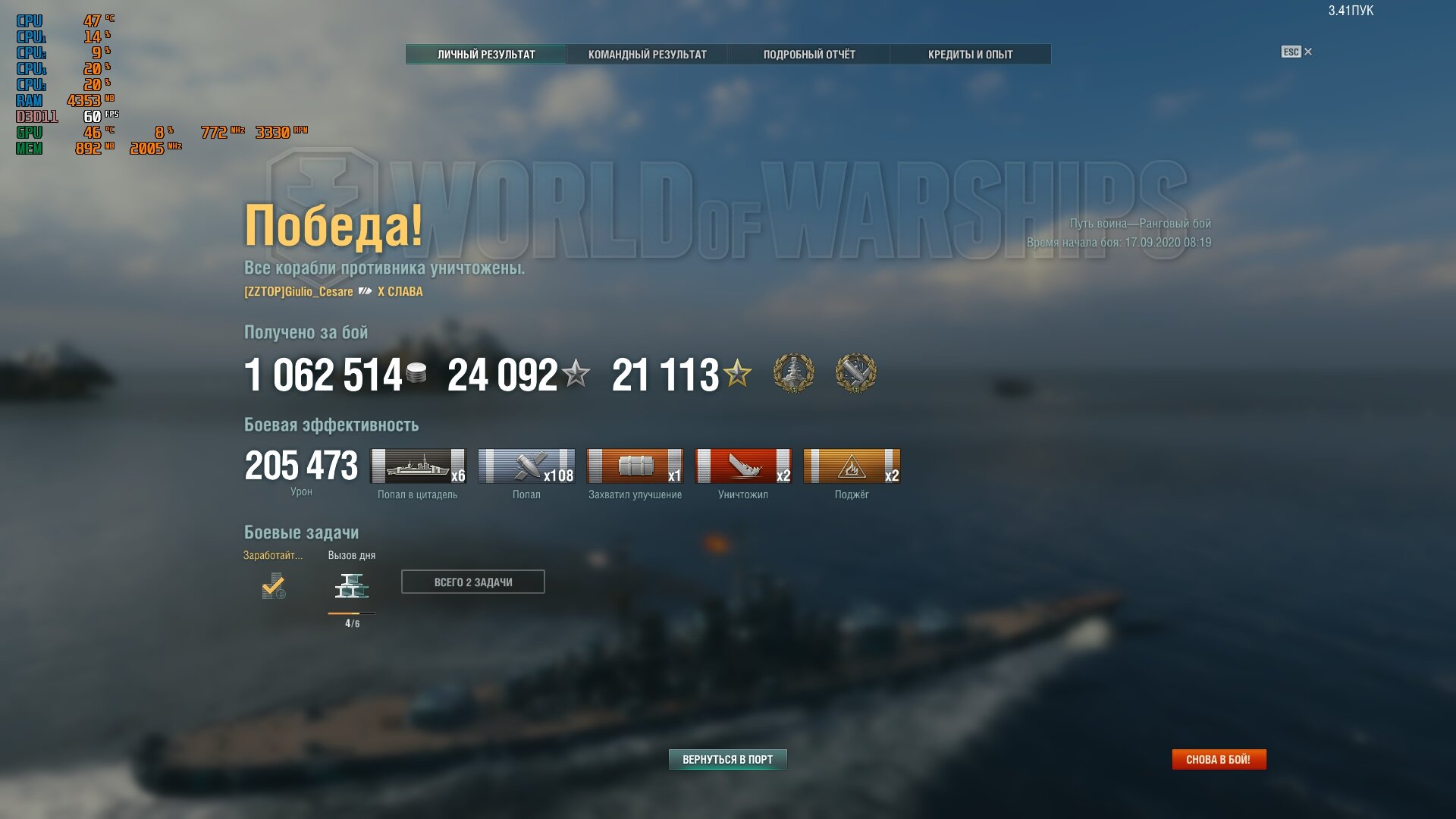The width and height of the screenshot is (1456, 819).
Task: Open the Подробный отчёт tab
Action: tap(809, 55)
